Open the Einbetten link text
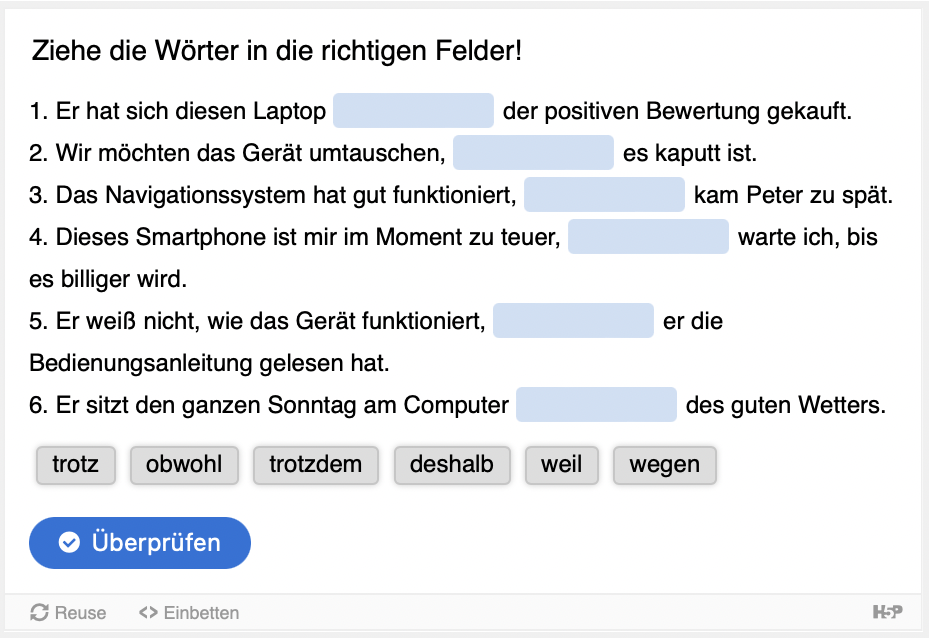This screenshot has height=638, width=929. click(201, 612)
